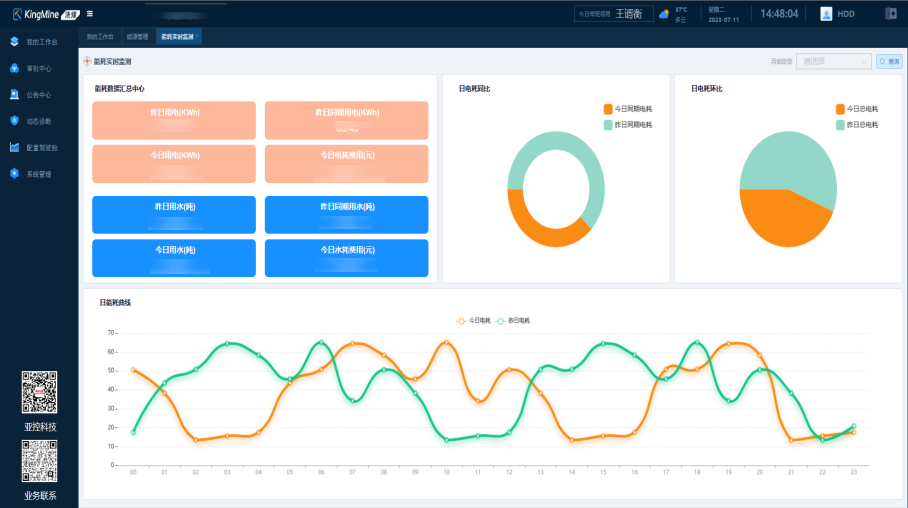Open 系统管理 gear icon in sidebar

tap(14, 174)
